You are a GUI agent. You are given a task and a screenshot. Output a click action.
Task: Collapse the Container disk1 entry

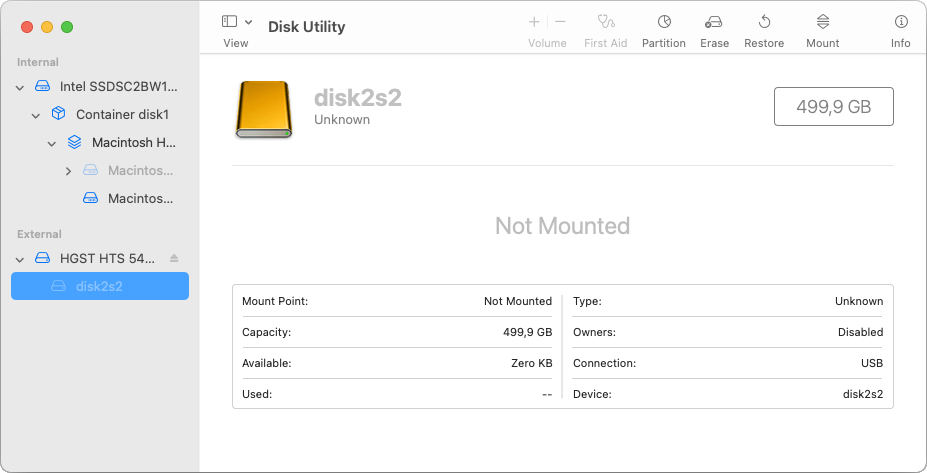click(35, 116)
